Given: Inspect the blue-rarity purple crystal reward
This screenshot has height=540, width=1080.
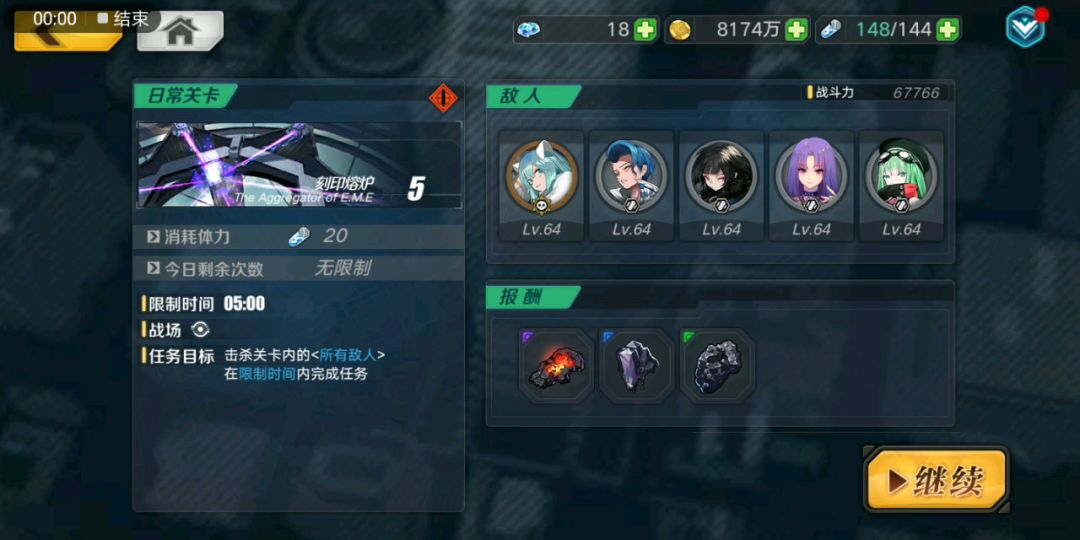Looking at the screenshot, I should point(636,366).
